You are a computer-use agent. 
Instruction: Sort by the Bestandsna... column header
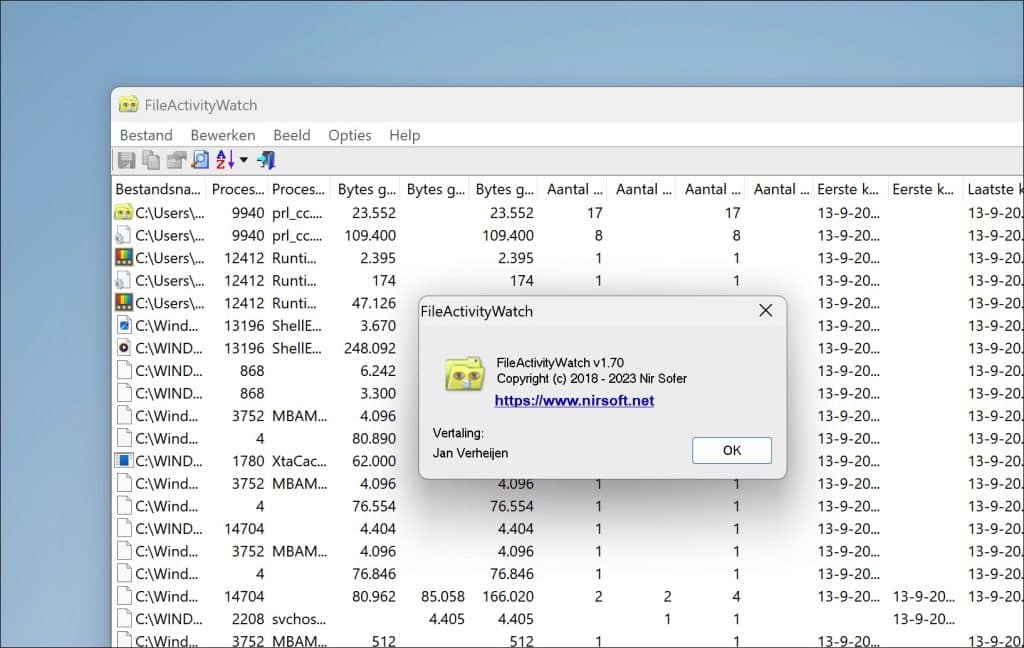click(158, 189)
